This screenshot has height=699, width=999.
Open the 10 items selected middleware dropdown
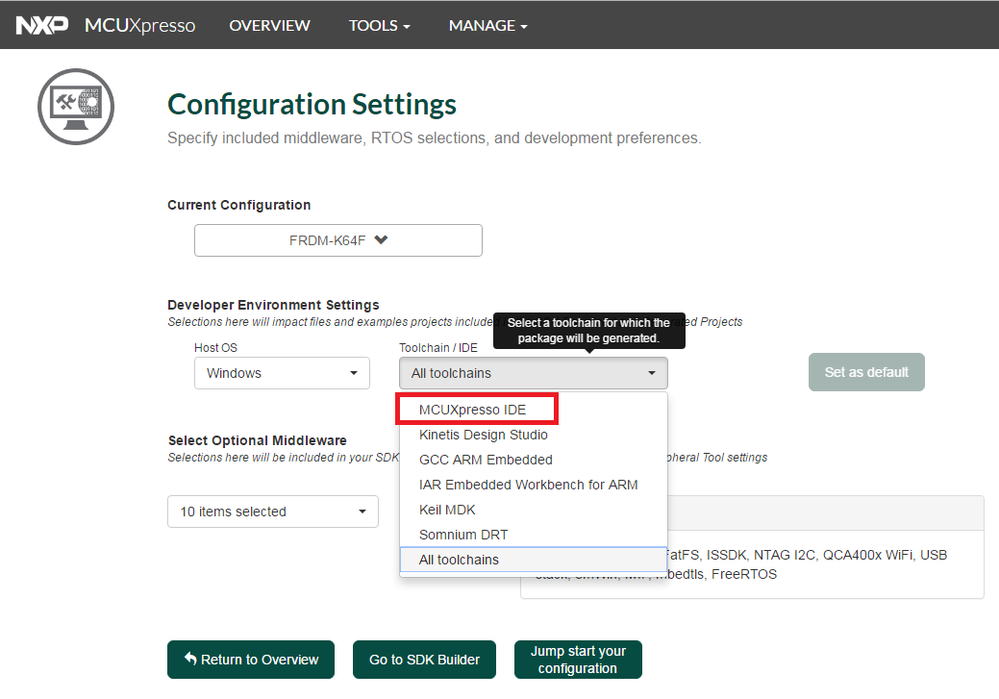[272, 511]
